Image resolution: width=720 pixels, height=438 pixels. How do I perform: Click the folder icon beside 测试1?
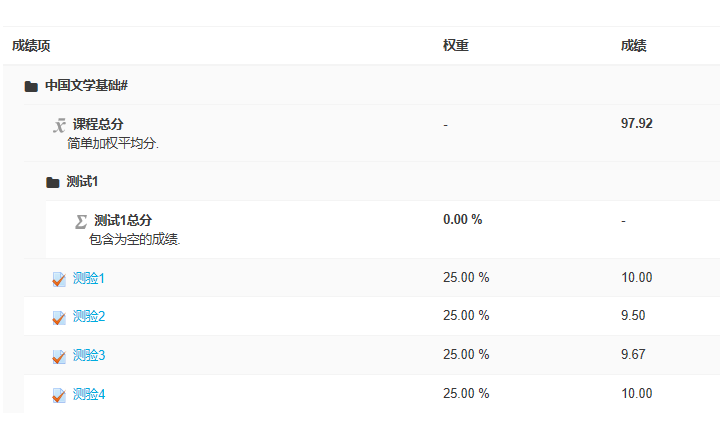click(53, 183)
